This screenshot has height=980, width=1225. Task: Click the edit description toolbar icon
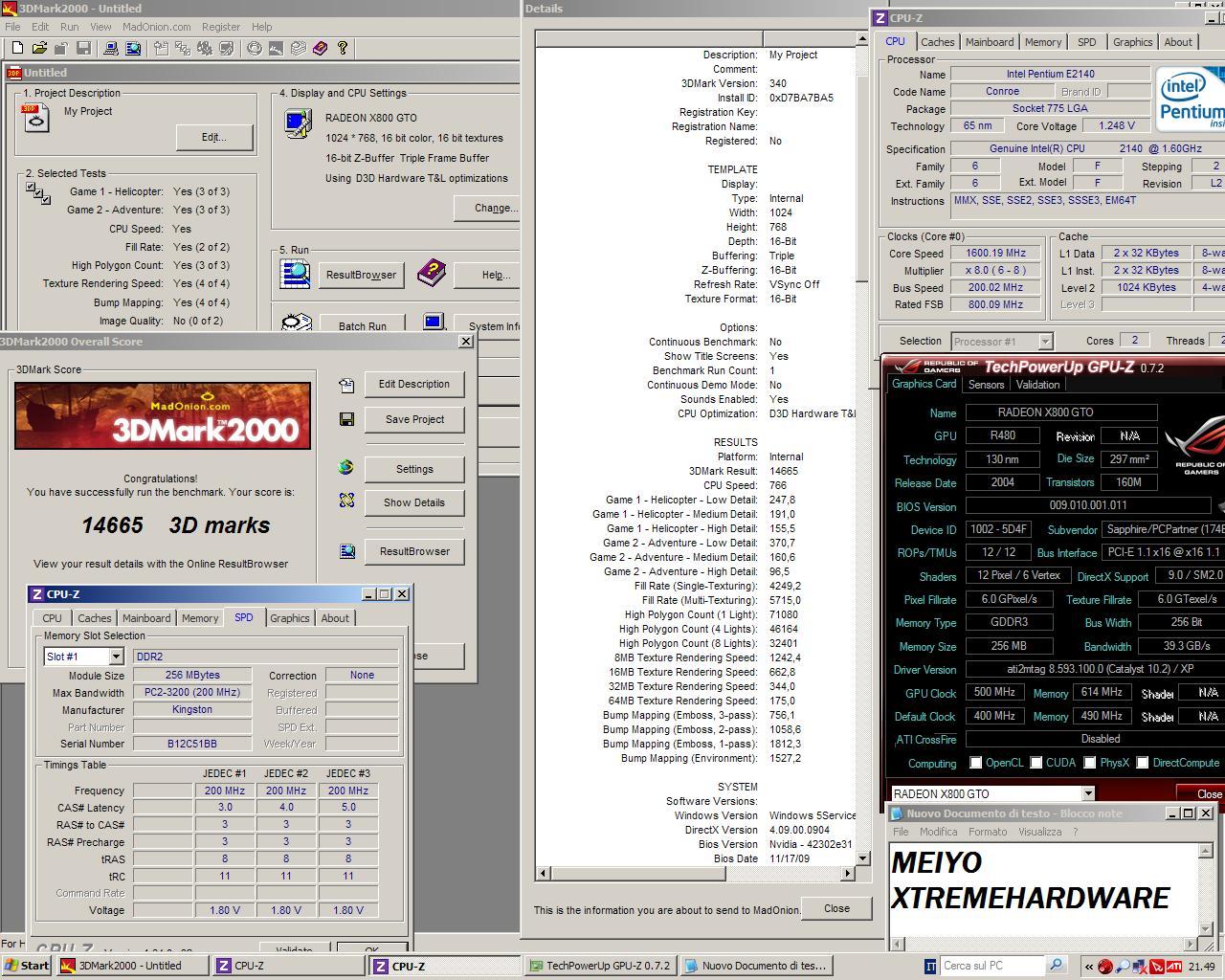click(161, 48)
